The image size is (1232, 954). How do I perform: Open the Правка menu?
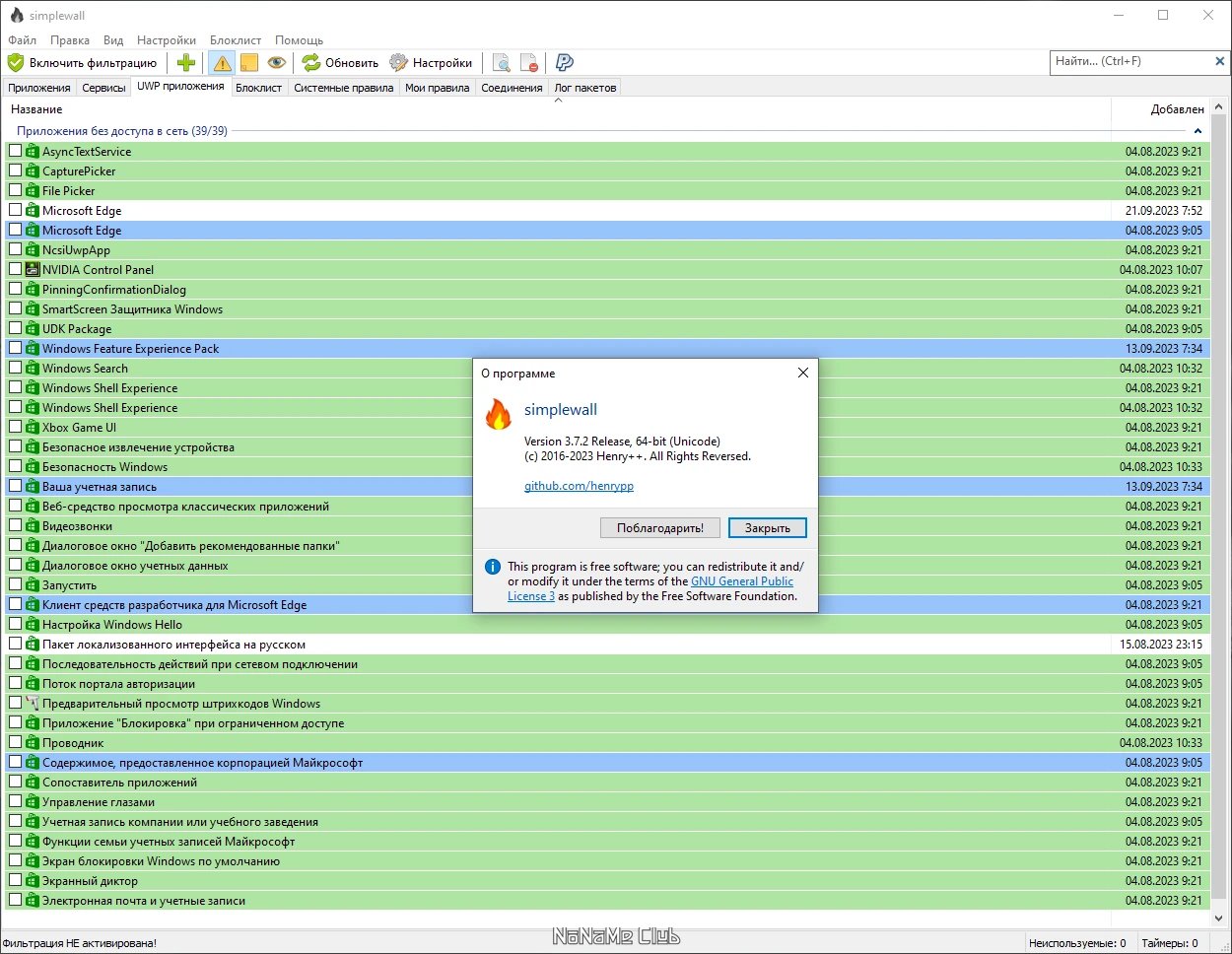(x=70, y=40)
